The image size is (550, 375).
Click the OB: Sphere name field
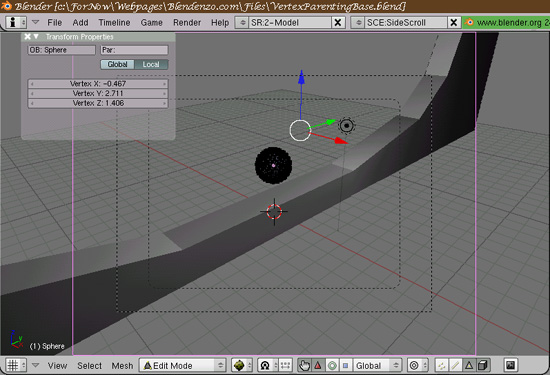61,50
